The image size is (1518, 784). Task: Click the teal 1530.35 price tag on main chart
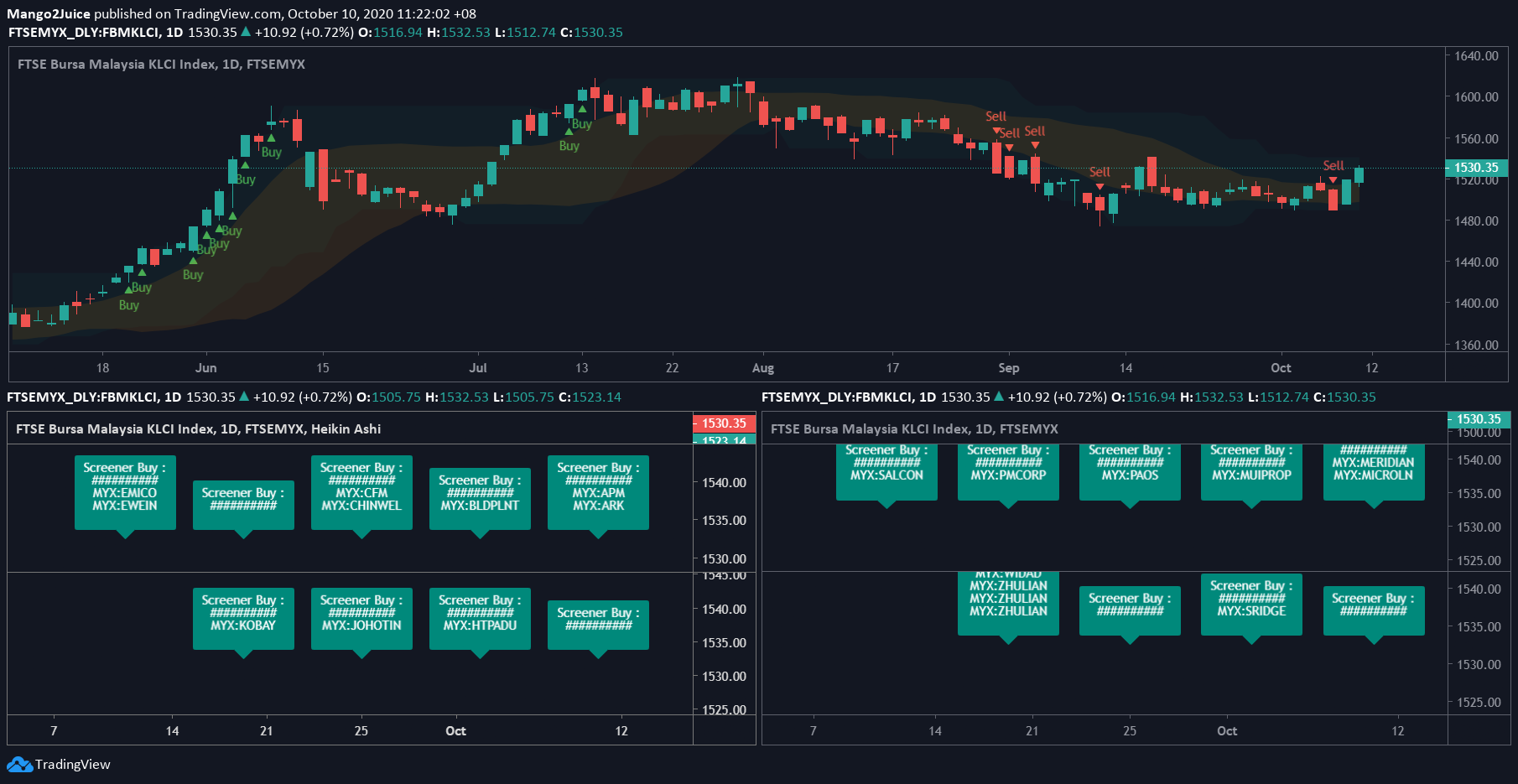tap(1476, 168)
